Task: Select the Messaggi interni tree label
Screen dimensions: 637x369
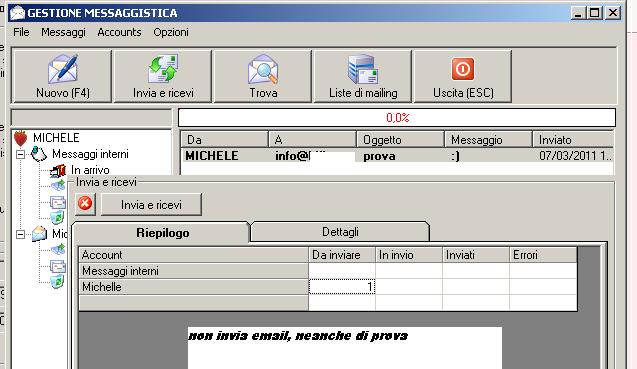Action: [x=90, y=154]
